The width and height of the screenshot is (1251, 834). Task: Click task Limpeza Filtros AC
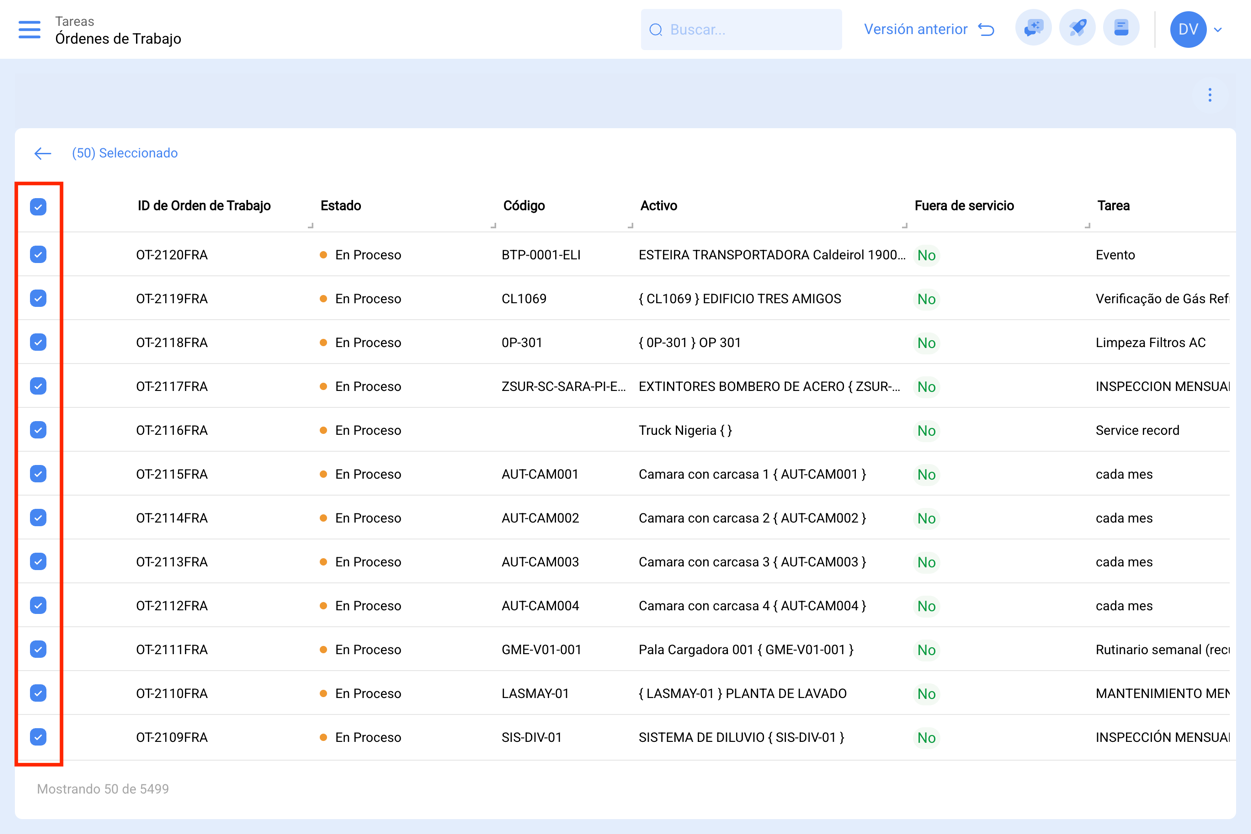point(1151,343)
